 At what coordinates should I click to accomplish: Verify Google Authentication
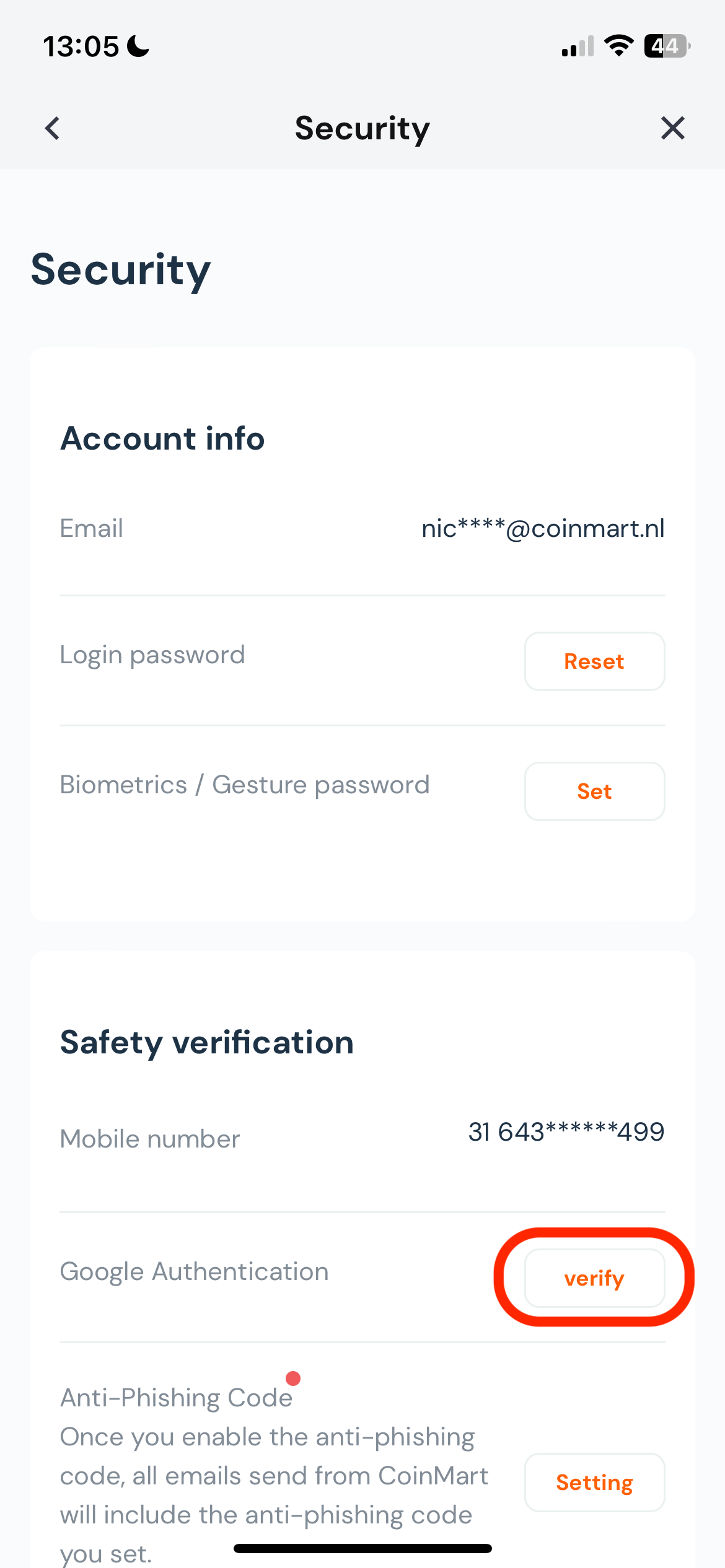(594, 1278)
